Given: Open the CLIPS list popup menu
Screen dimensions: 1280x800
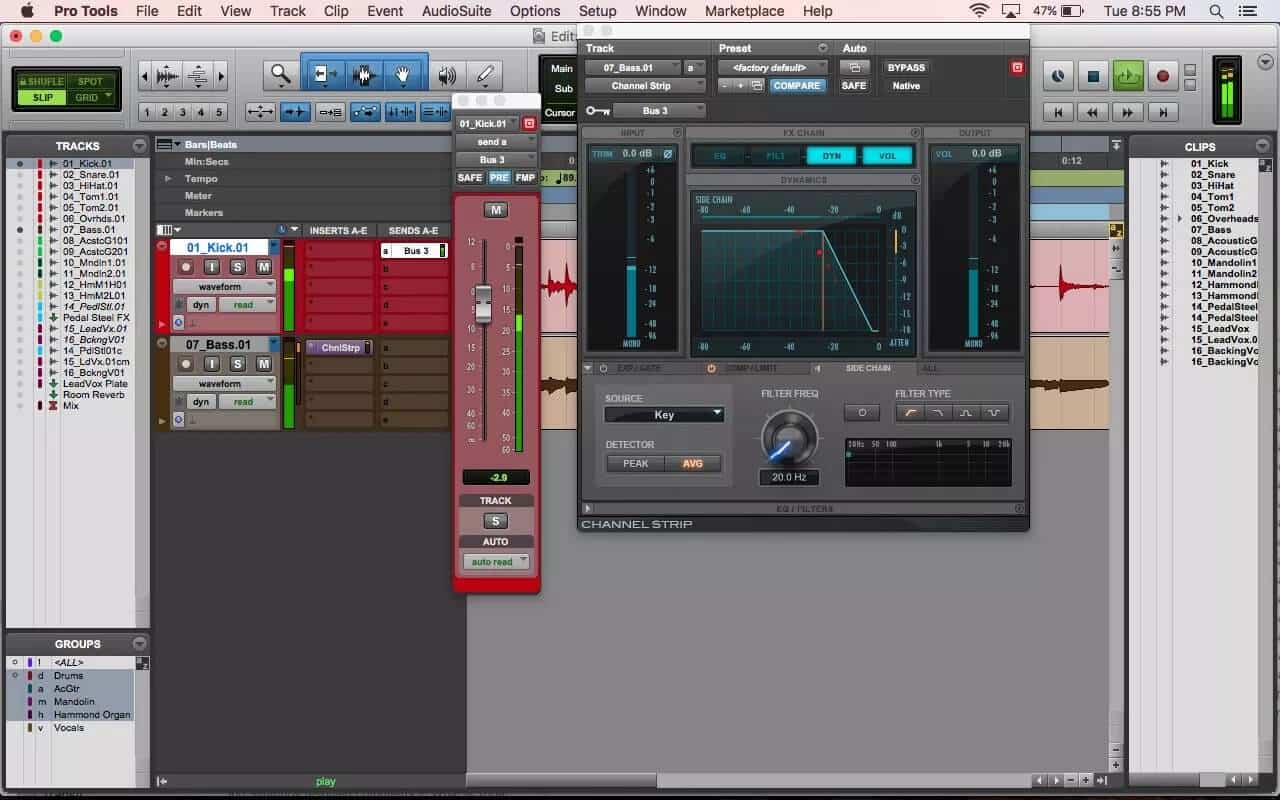Looking at the screenshot, I should click(1261, 146).
